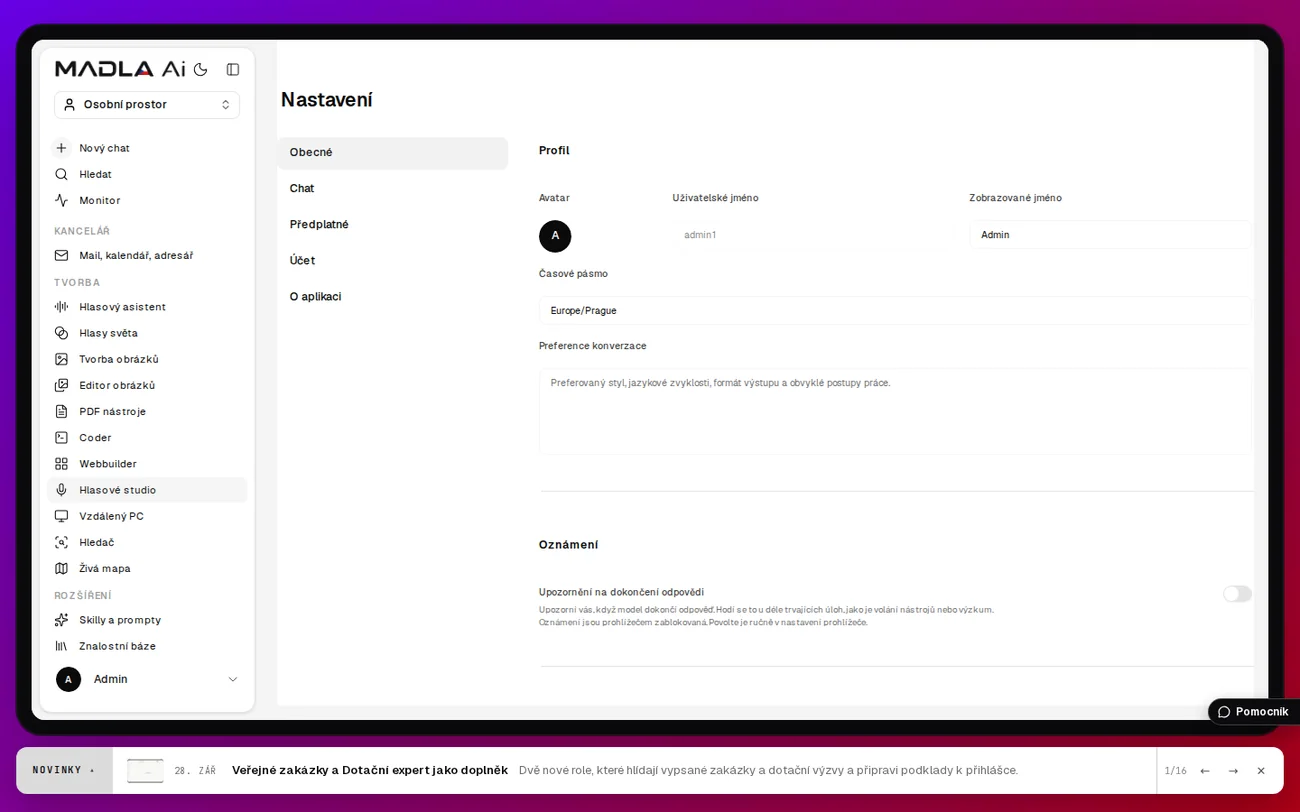The height and width of the screenshot is (812, 1300).
Task: Click the Preference konverzace text area
Action: (894, 411)
